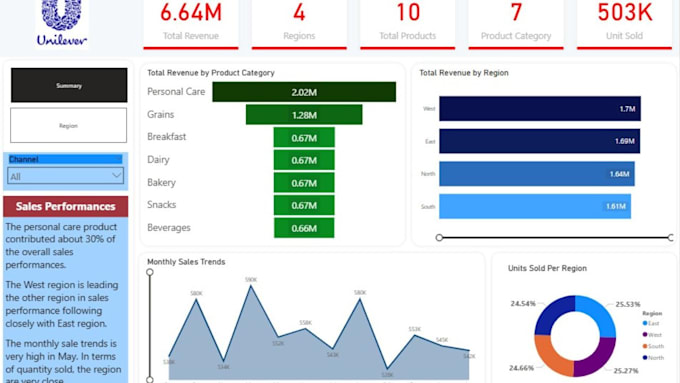Click the West region 1.7M bar
The width and height of the screenshot is (680, 383).
pos(540,108)
